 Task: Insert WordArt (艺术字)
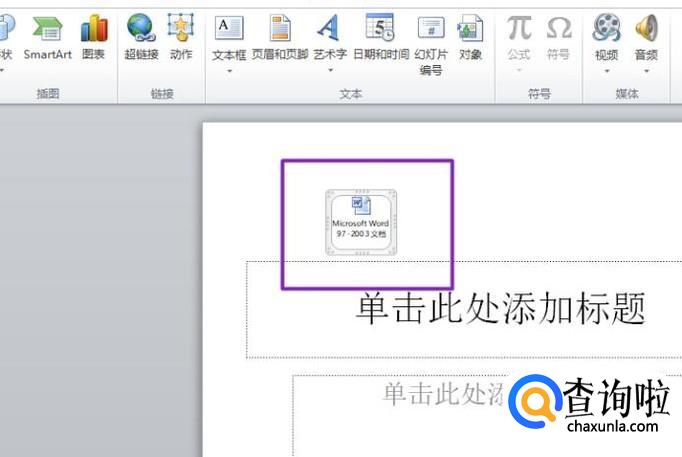tap(330, 38)
